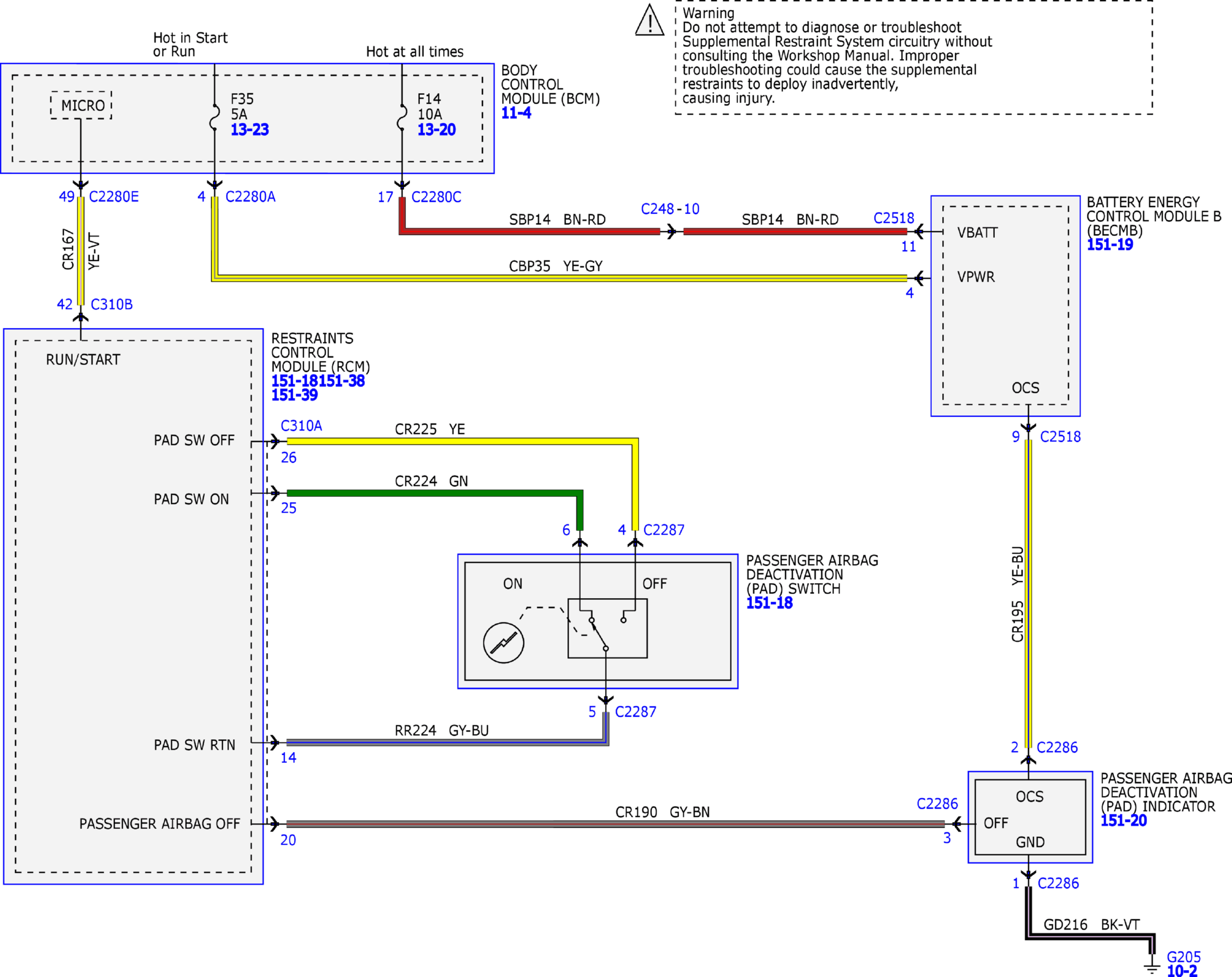
Task: Open page link 13-23 under F35
Action: (x=250, y=130)
